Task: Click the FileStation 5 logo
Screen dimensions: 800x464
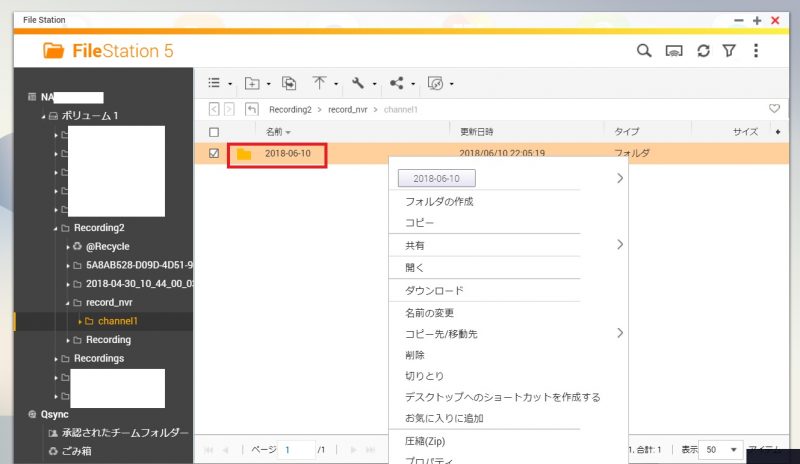Action: tap(108, 51)
